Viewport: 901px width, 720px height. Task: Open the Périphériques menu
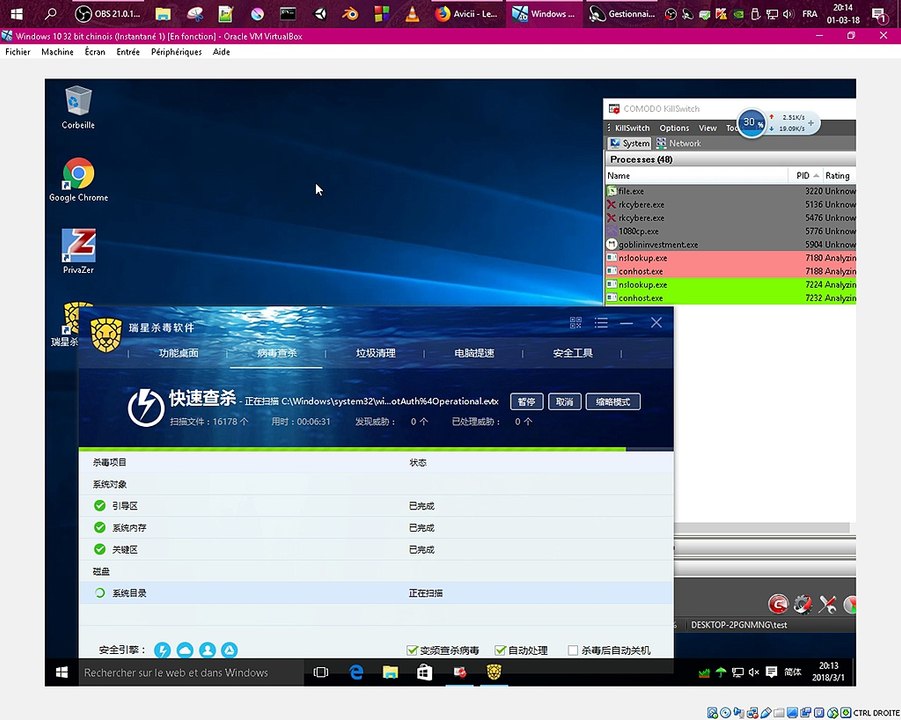tap(176, 52)
